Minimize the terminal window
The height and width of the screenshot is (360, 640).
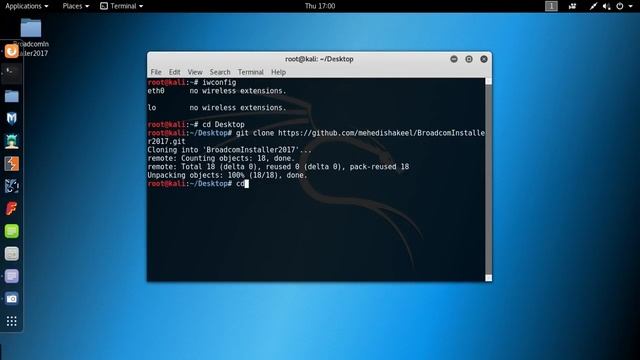click(x=454, y=59)
